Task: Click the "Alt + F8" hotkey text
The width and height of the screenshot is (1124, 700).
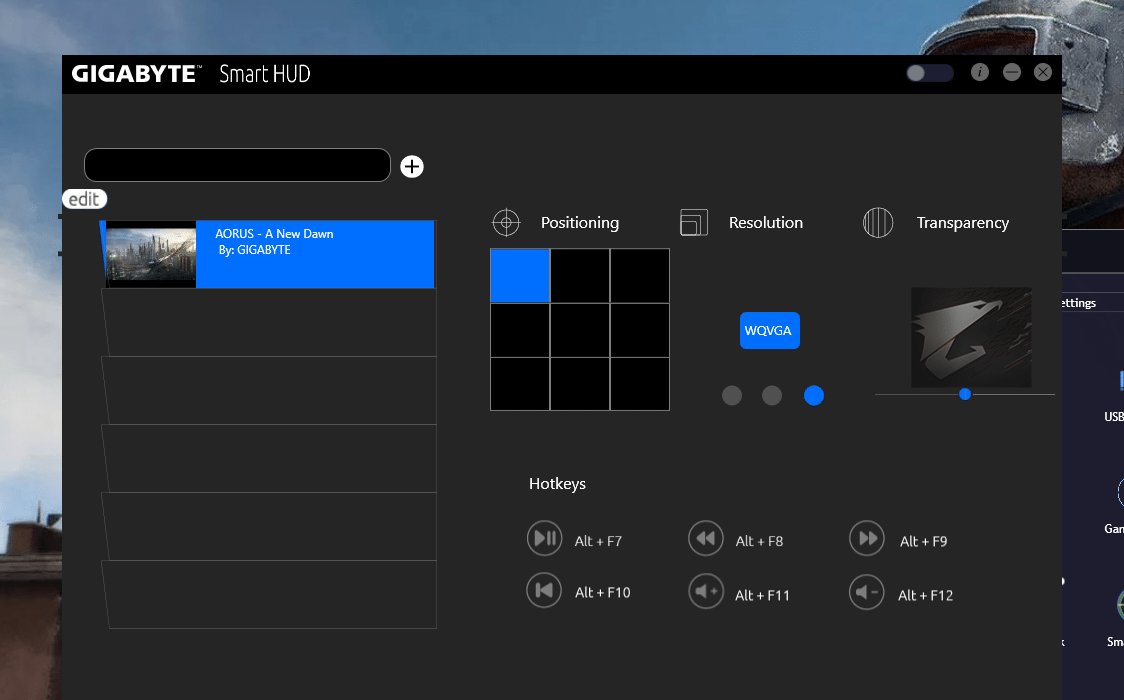Action: 759,541
